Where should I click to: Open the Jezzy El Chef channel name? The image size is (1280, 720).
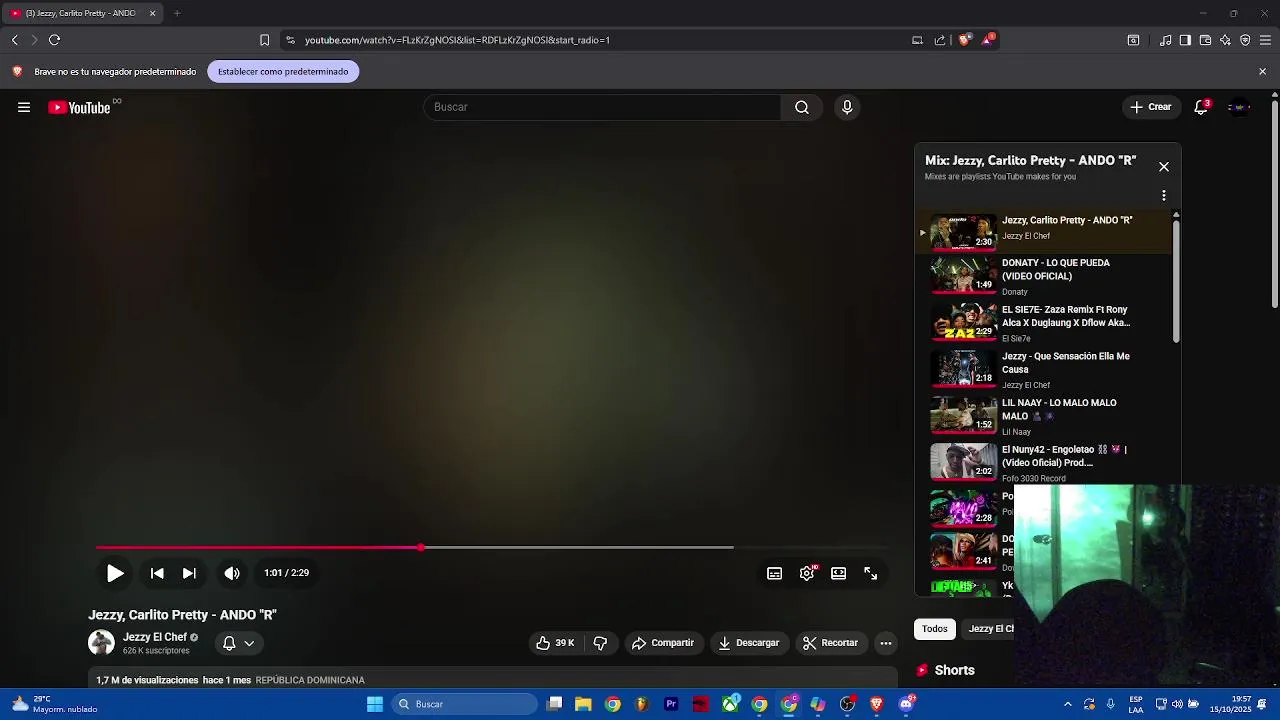155,637
